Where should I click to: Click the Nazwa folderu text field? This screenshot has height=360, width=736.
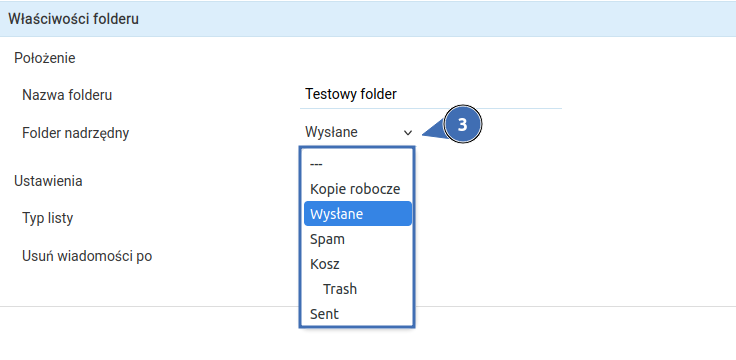[x=431, y=94]
